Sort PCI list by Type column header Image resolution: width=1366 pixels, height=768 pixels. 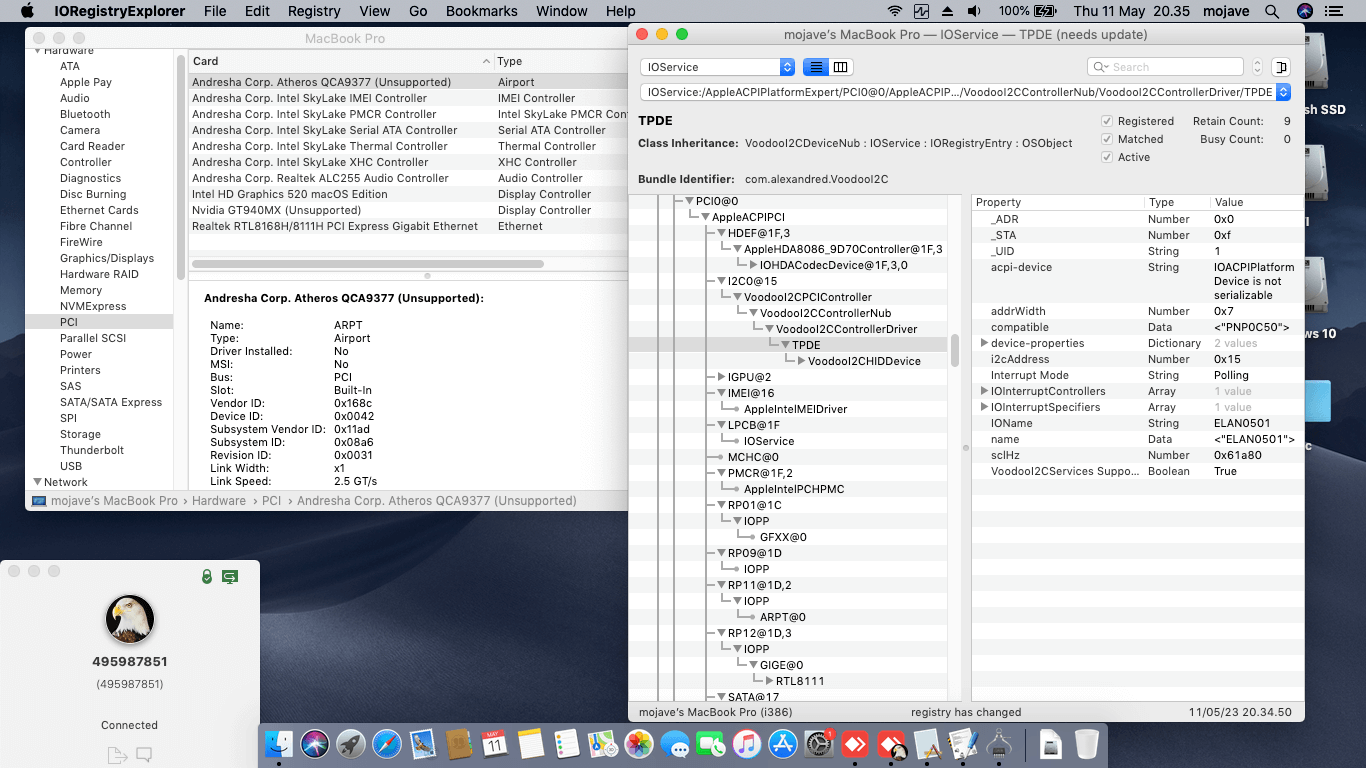pos(561,61)
